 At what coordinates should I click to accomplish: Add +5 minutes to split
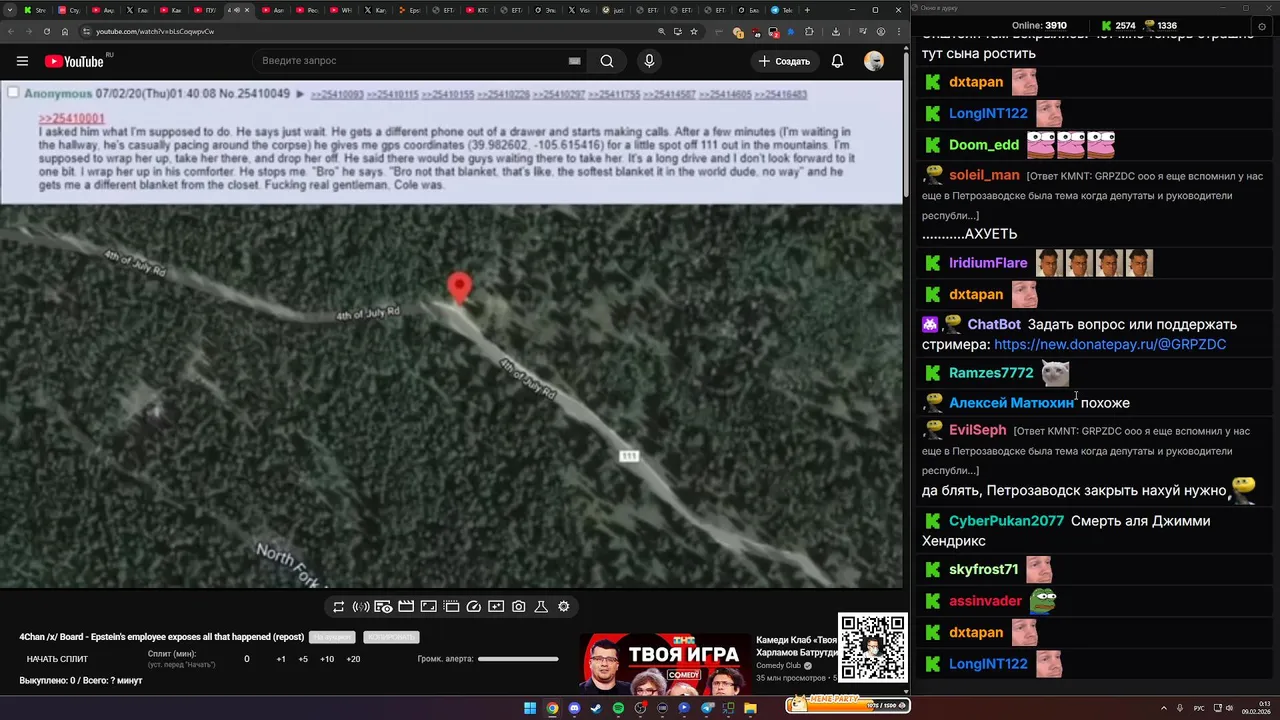[x=303, y=659]
